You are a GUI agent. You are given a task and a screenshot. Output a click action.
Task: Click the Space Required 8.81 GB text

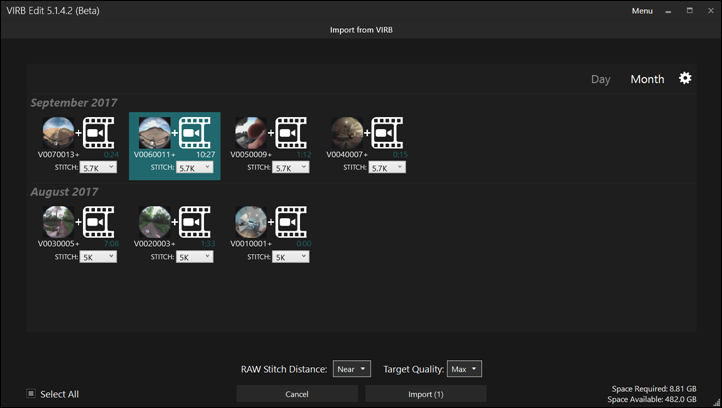654,389
